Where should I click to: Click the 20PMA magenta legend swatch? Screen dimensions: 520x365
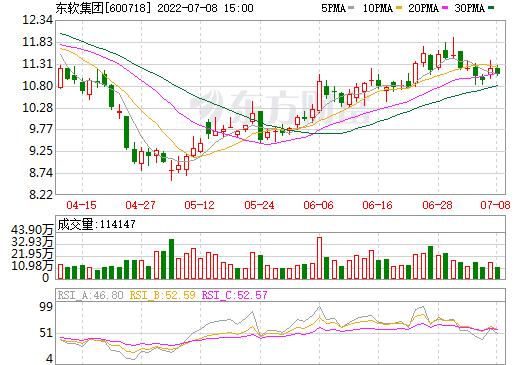(445, 8)
